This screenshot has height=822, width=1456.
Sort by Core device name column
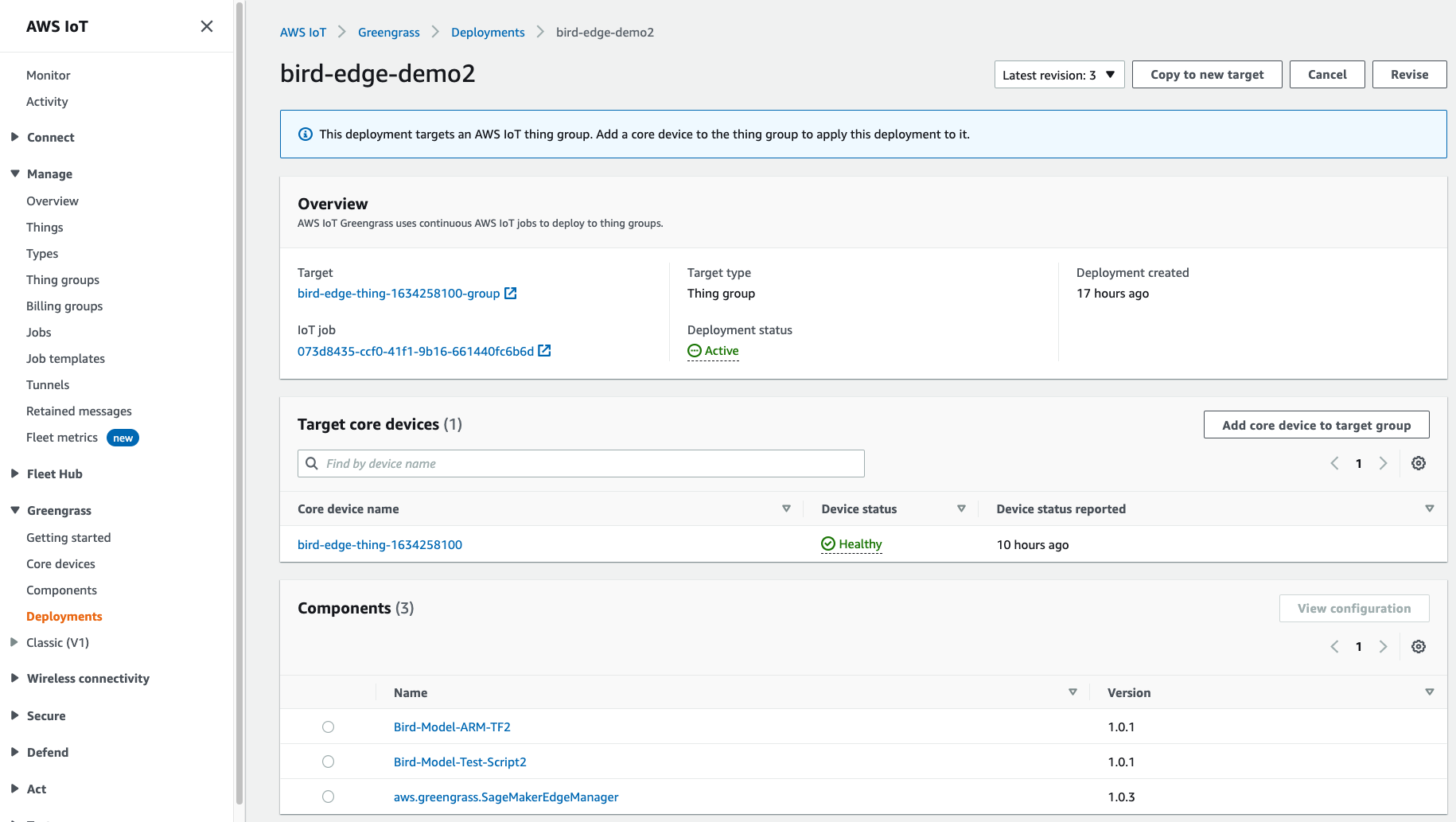786,508
